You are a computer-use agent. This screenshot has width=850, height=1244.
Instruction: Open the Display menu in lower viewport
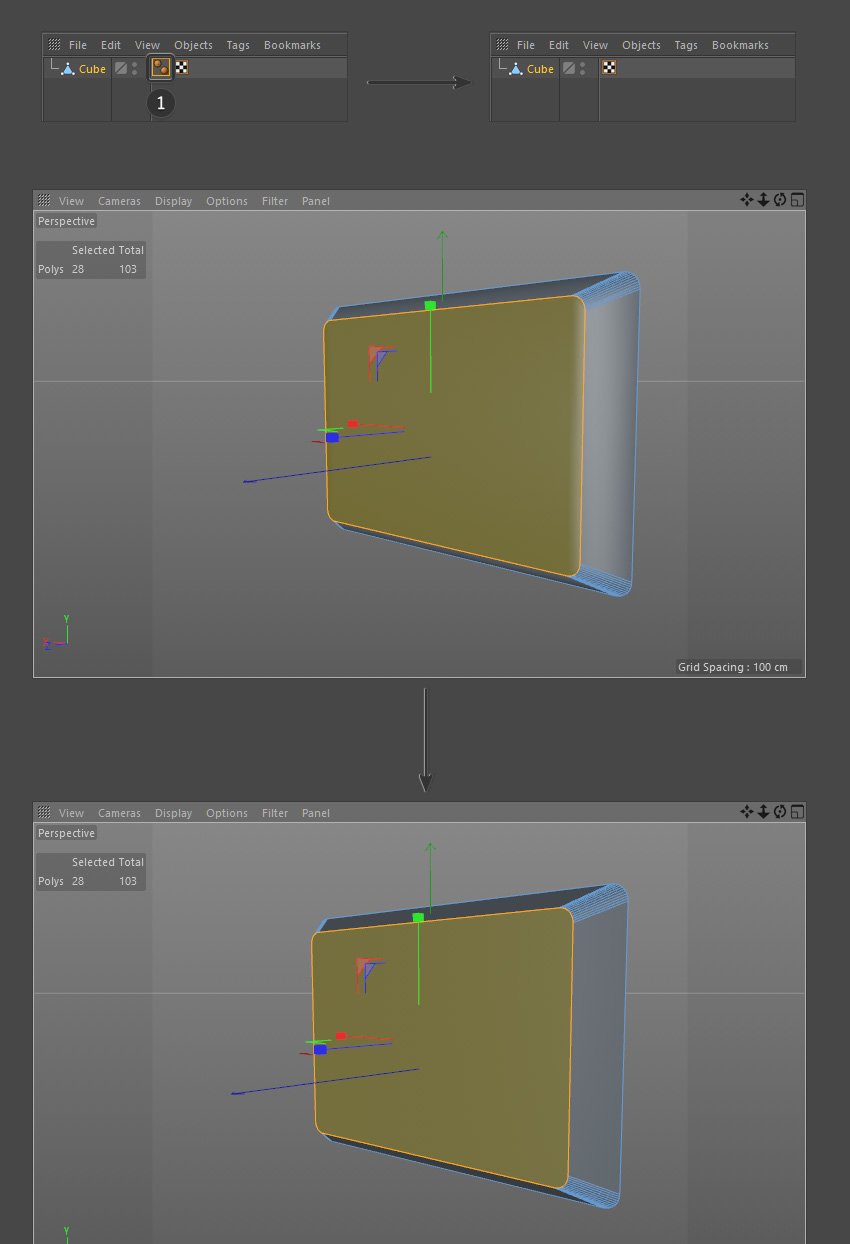[173, 813]
